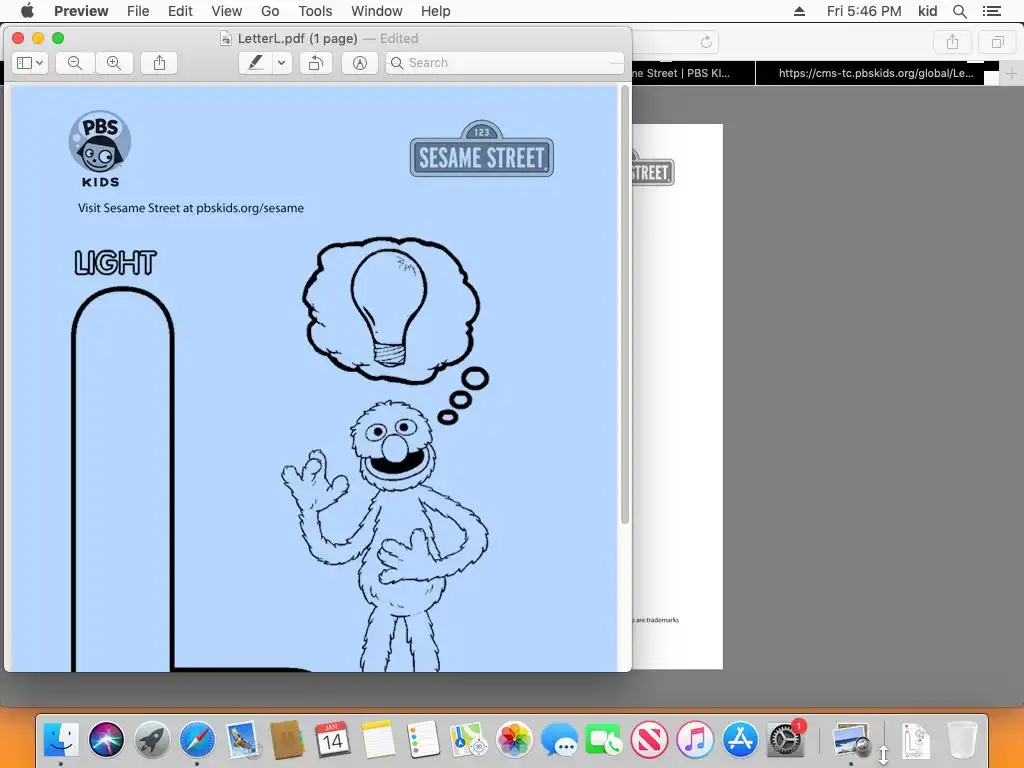Open News from the Dock
The height and width of the screenshot is (768, 1024).
(649, 739)
